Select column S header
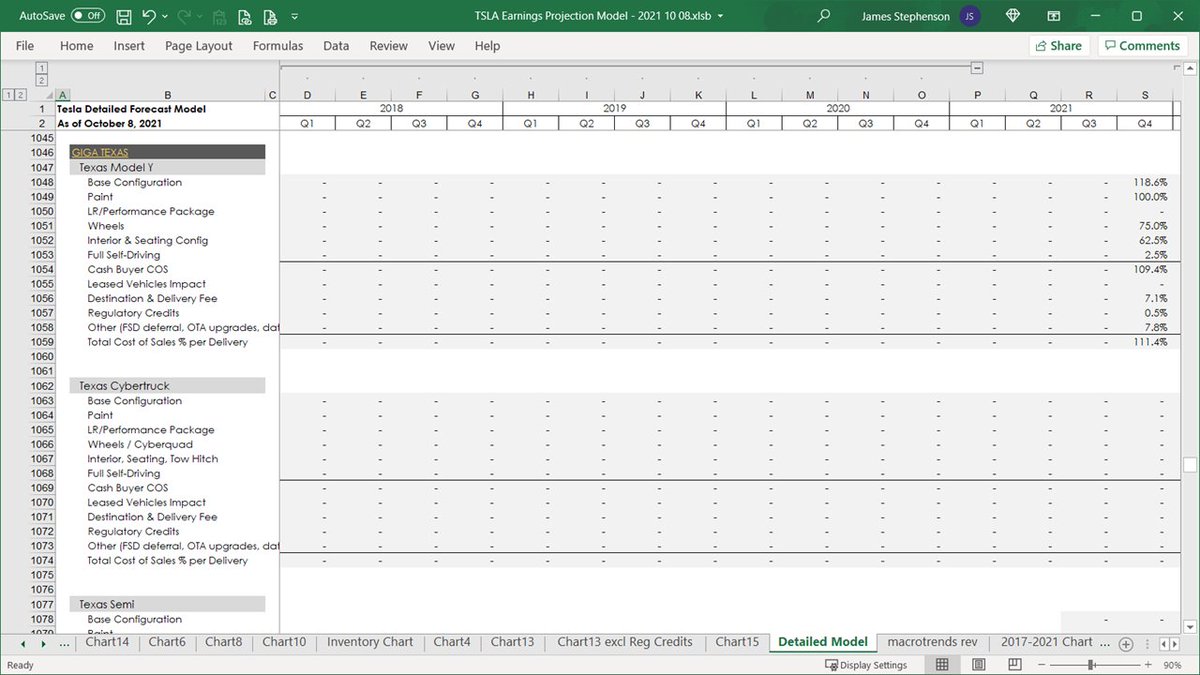1200x675 pixels. [x=1145, y=95]
